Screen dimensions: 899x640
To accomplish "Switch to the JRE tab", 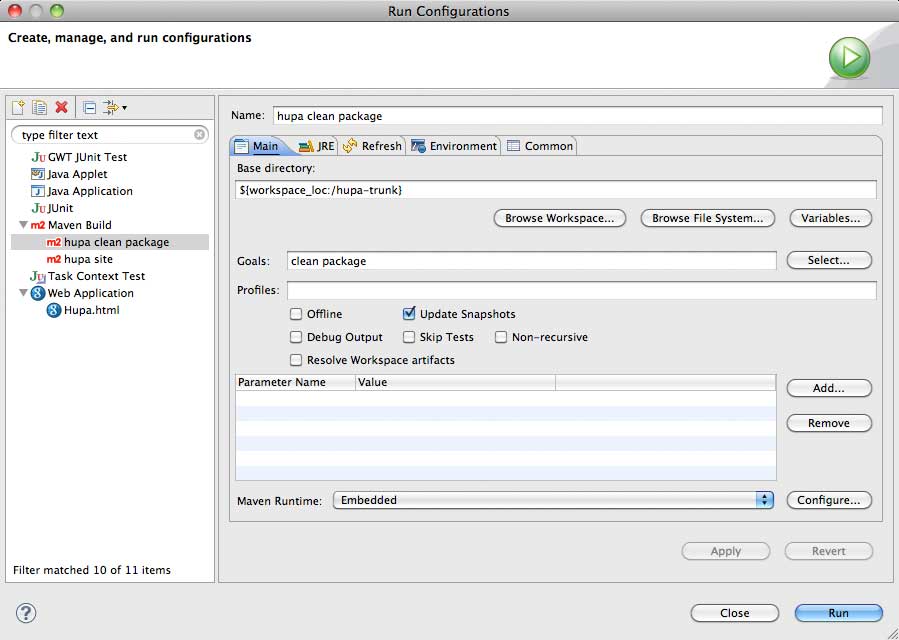I will (x=317, y=146).
